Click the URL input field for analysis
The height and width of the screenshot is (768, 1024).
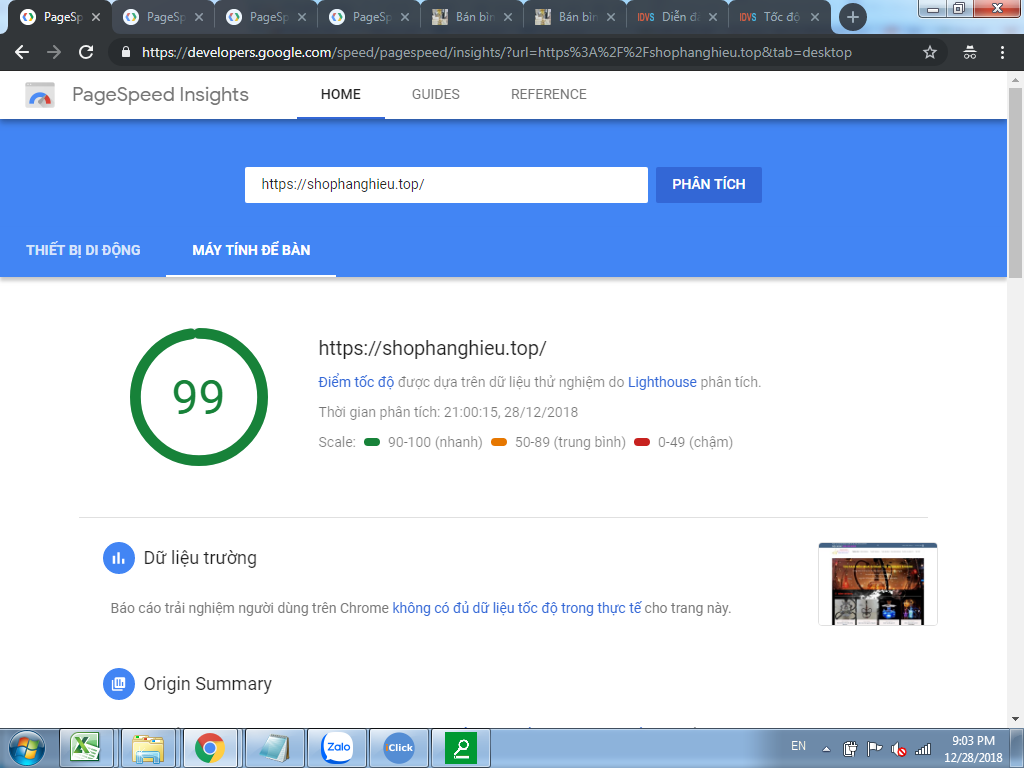[446, 185]
